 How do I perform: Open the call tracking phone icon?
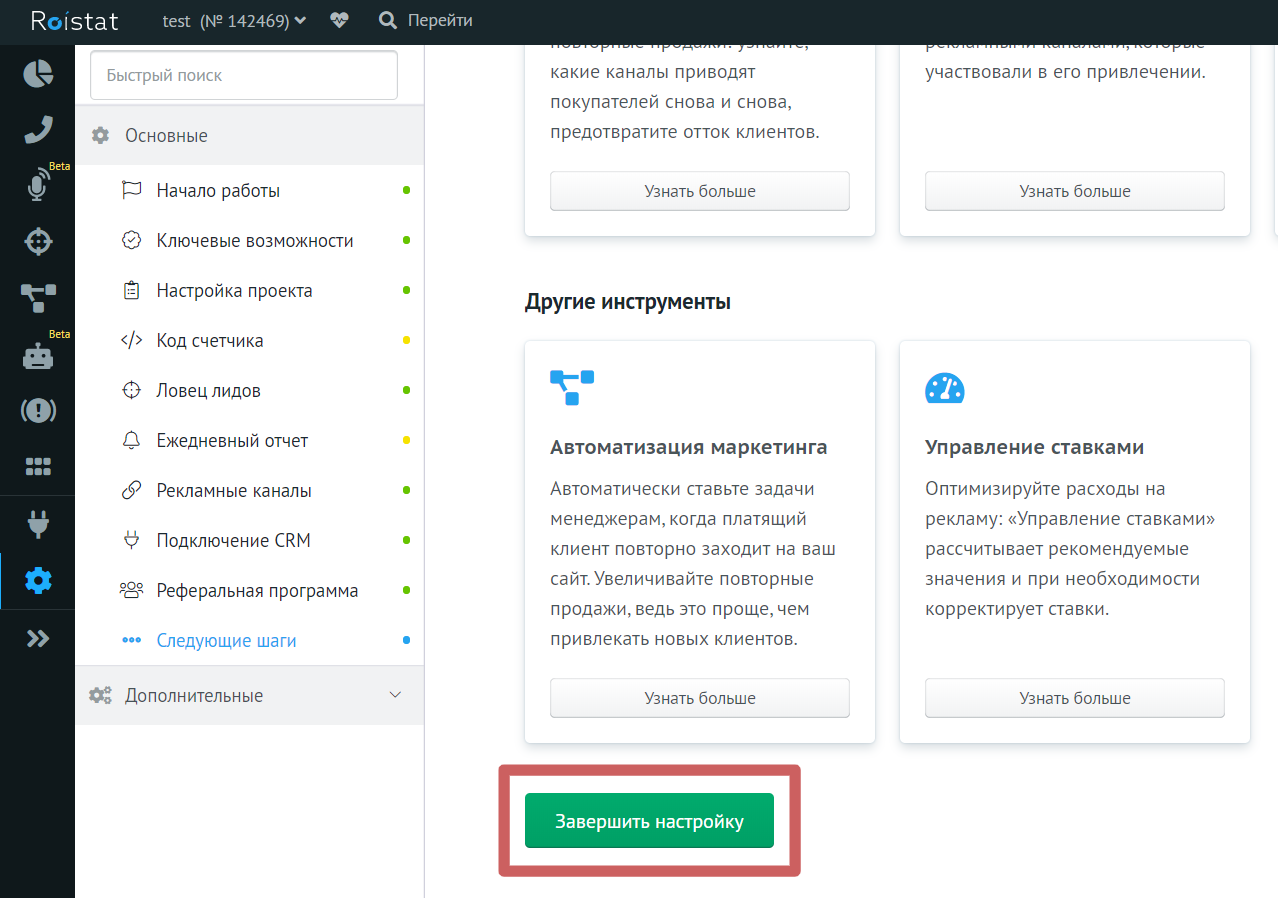click(x=38, y=130)
